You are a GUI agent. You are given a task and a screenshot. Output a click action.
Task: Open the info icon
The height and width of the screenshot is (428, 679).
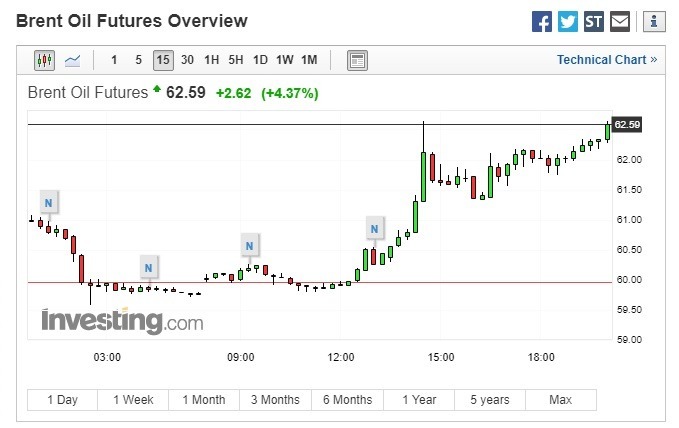tap(654, 21)
